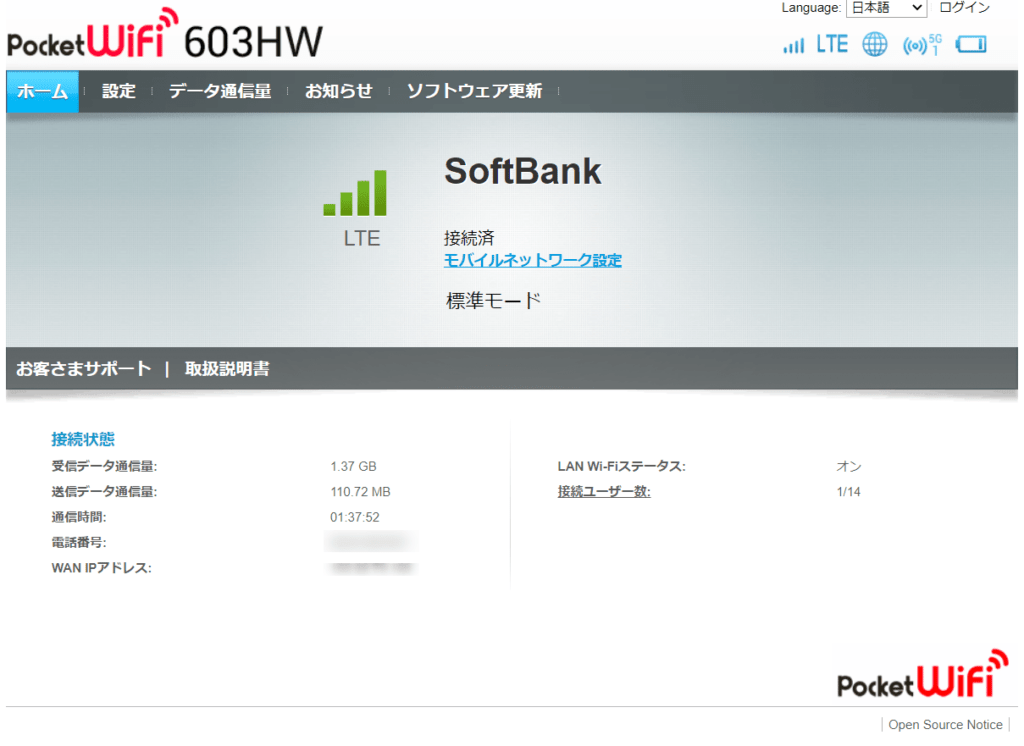This screenshot has width=1024, height=746.
Task: Click the LTE label under the signal bars
Action: (362, 238)
